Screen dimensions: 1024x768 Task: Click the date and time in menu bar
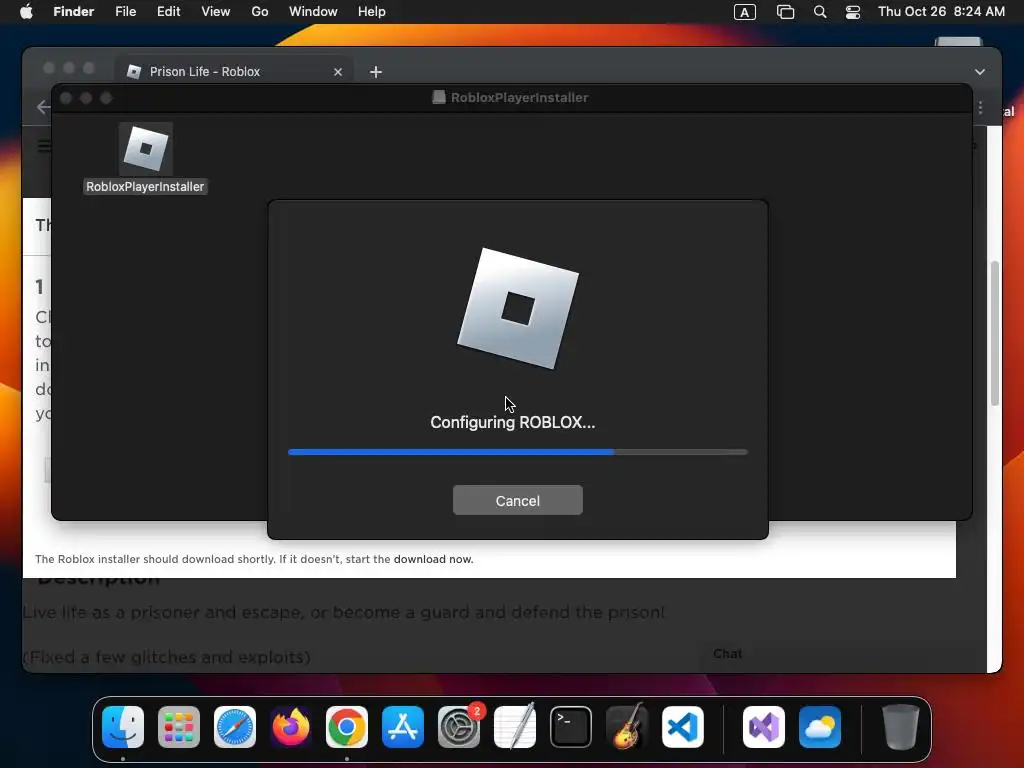(x=941, y=12)
